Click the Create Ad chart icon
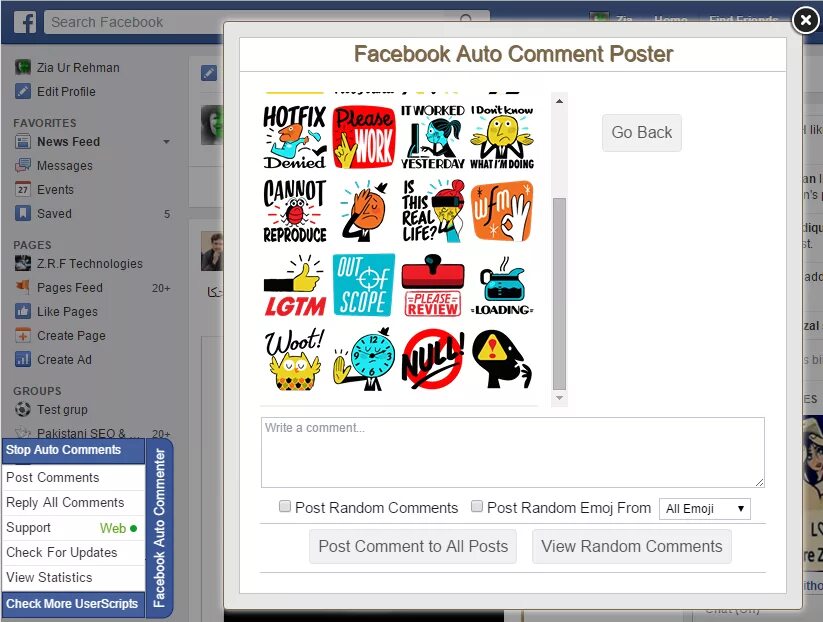 pos(23,360)
